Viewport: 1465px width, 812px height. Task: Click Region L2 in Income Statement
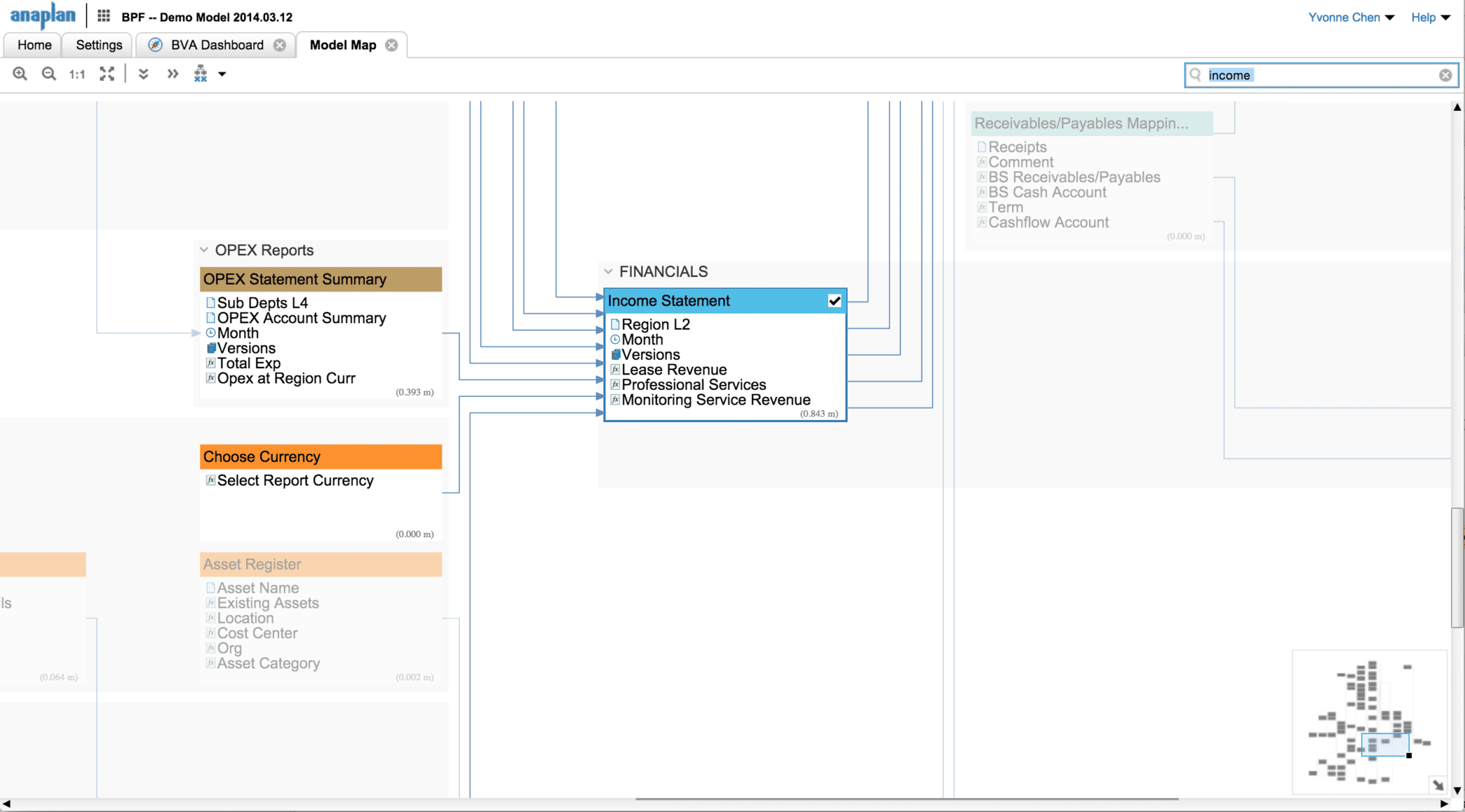[655, 324]
